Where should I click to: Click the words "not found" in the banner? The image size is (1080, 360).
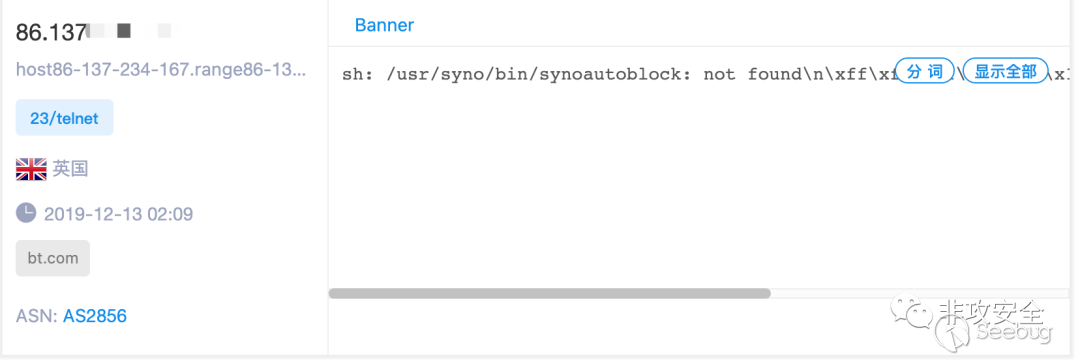point(748,74)
